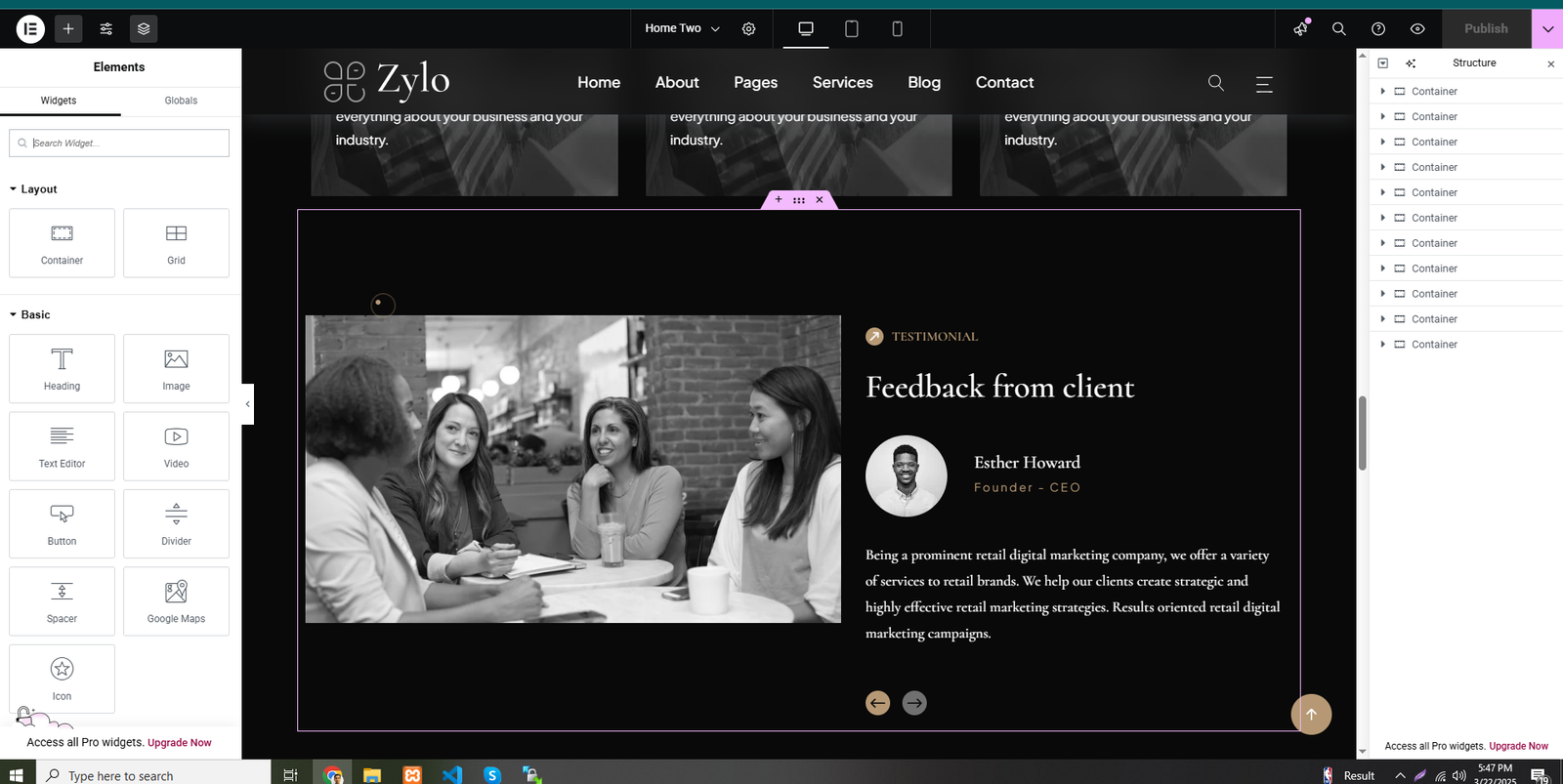This screenshot has width=1563, height=784.
Task: Open the Add Element plus icon
Action: click(68, 29)
